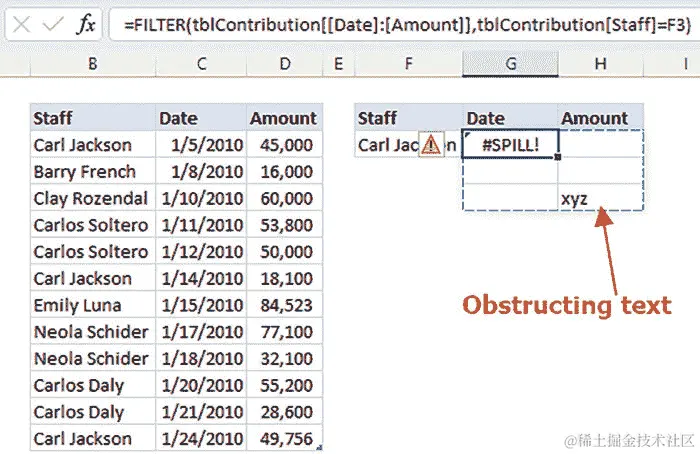Image resolution: width=700 pixels, height=454 pixels.
Task: Open Insert Function fx button
Action: point(87,26)
